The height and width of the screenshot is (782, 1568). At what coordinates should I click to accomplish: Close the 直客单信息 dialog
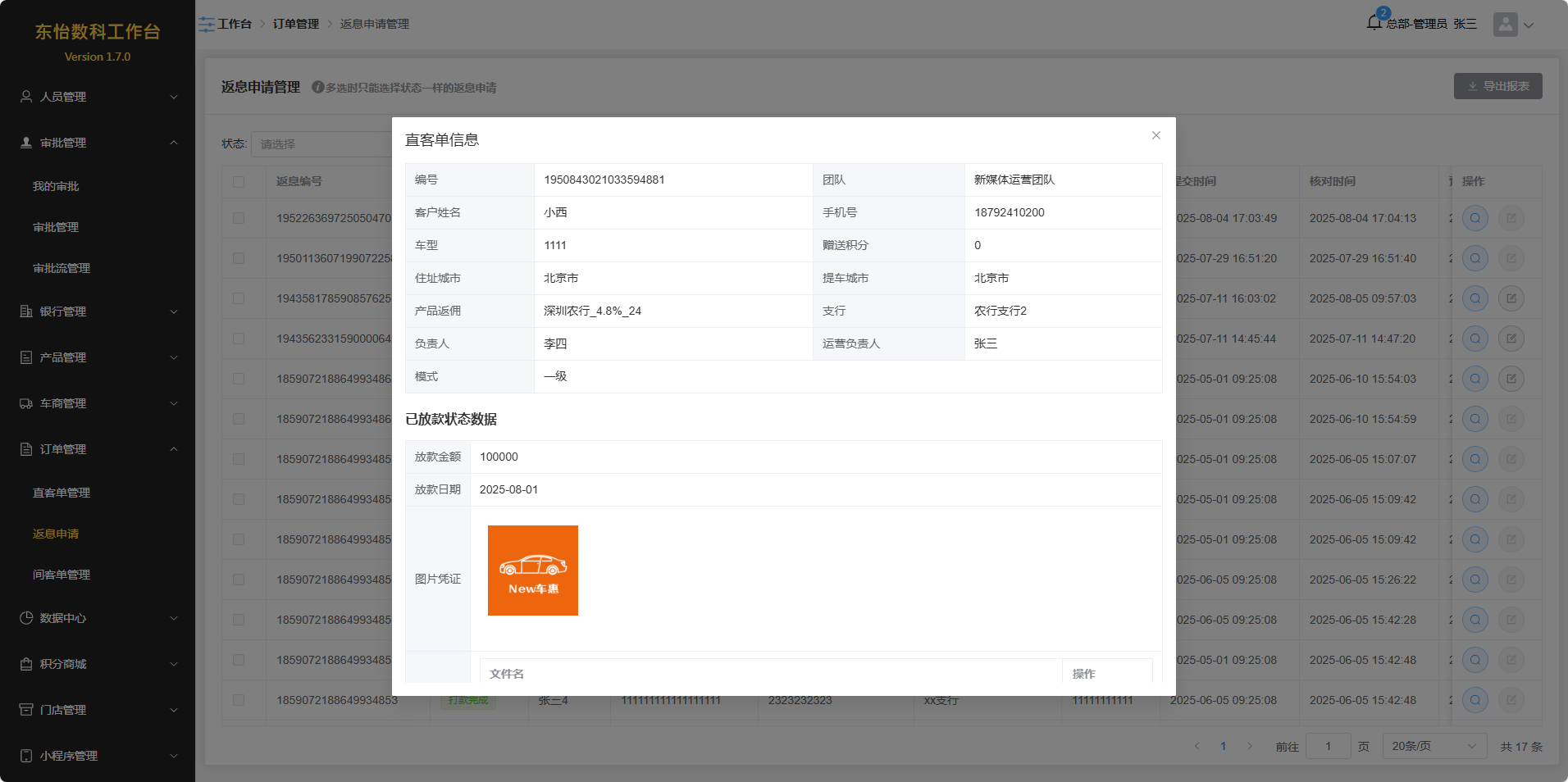(1155, 135)
